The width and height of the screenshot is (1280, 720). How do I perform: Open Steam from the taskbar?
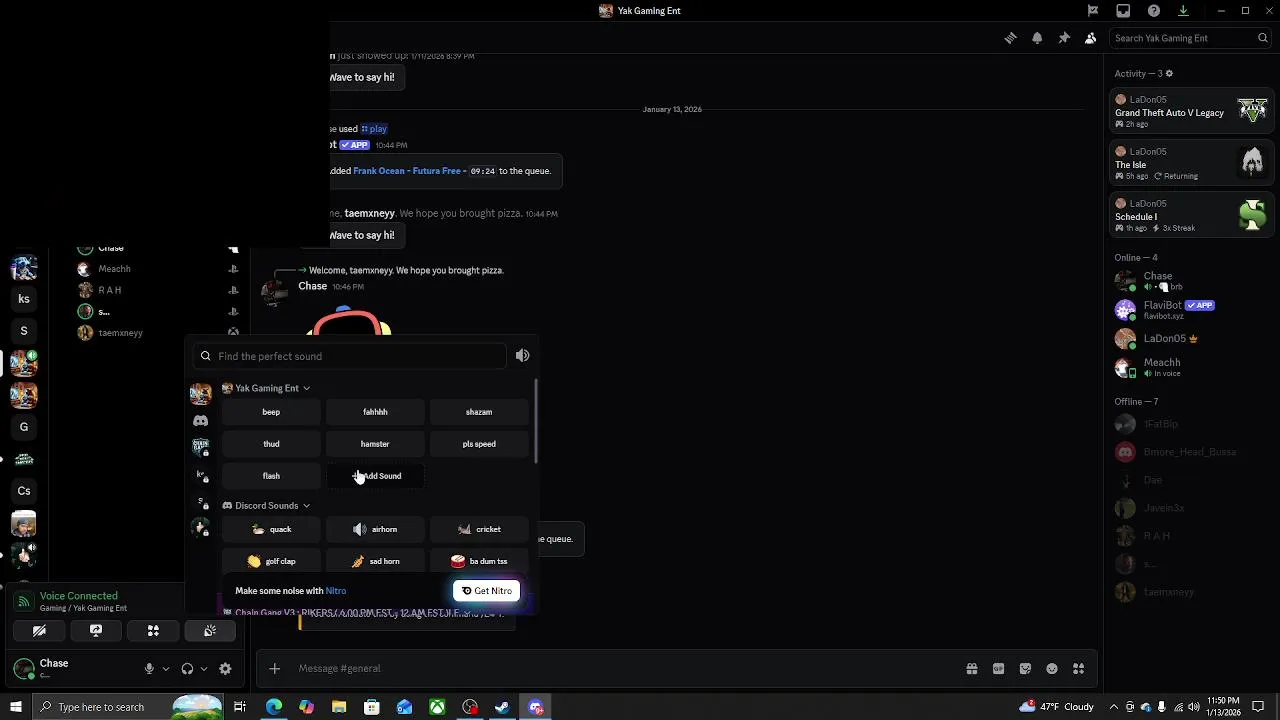click(503, 707)
